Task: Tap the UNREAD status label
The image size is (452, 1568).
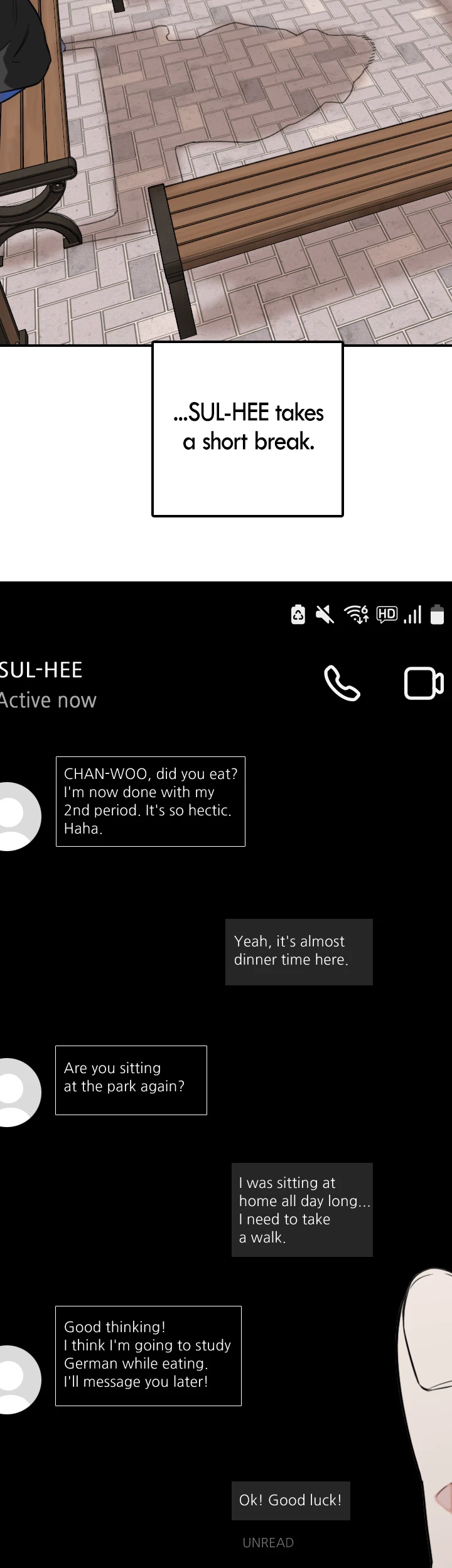Action: coord(268,1542)
